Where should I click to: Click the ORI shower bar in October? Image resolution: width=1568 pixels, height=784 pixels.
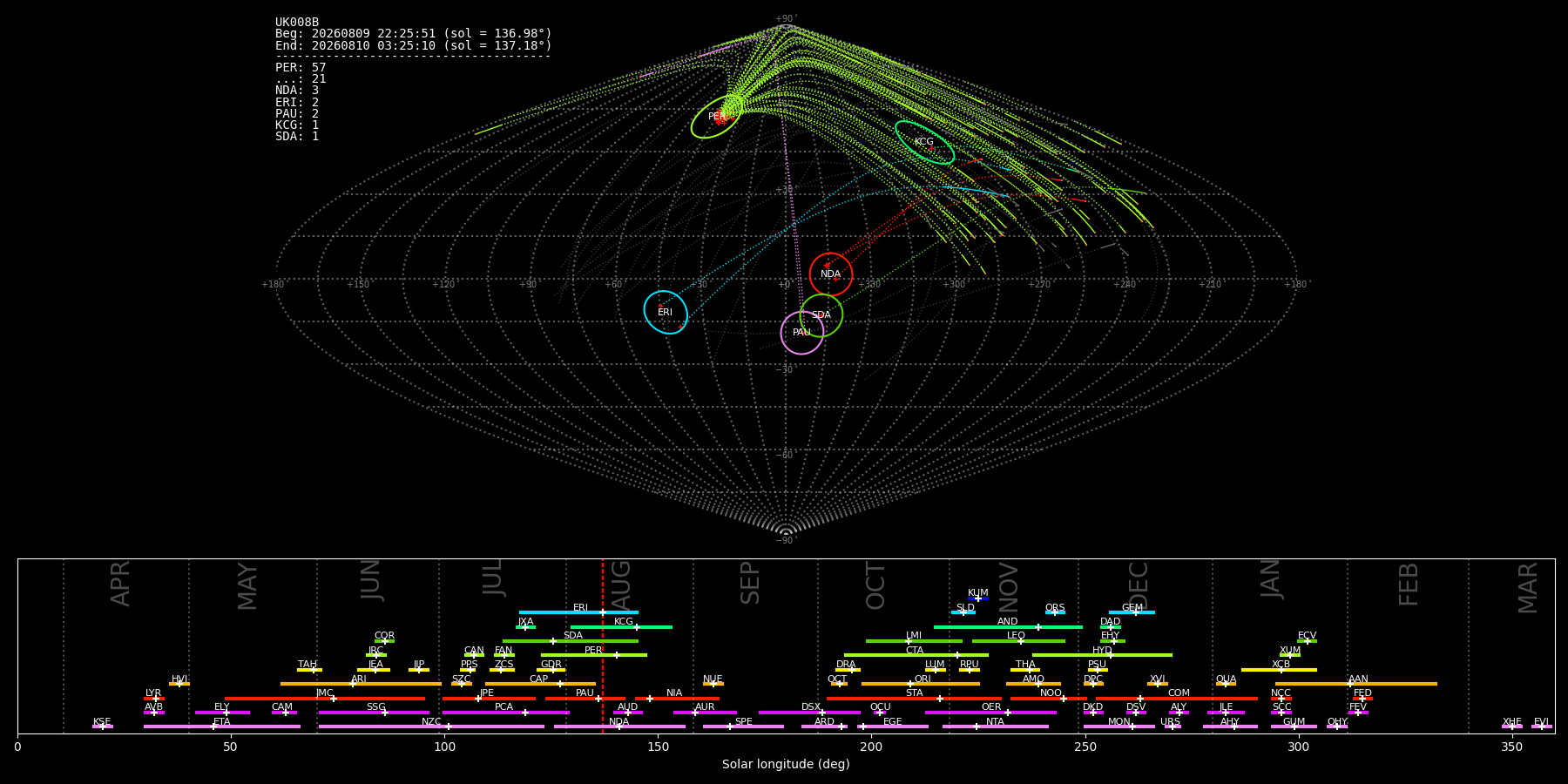921,684
